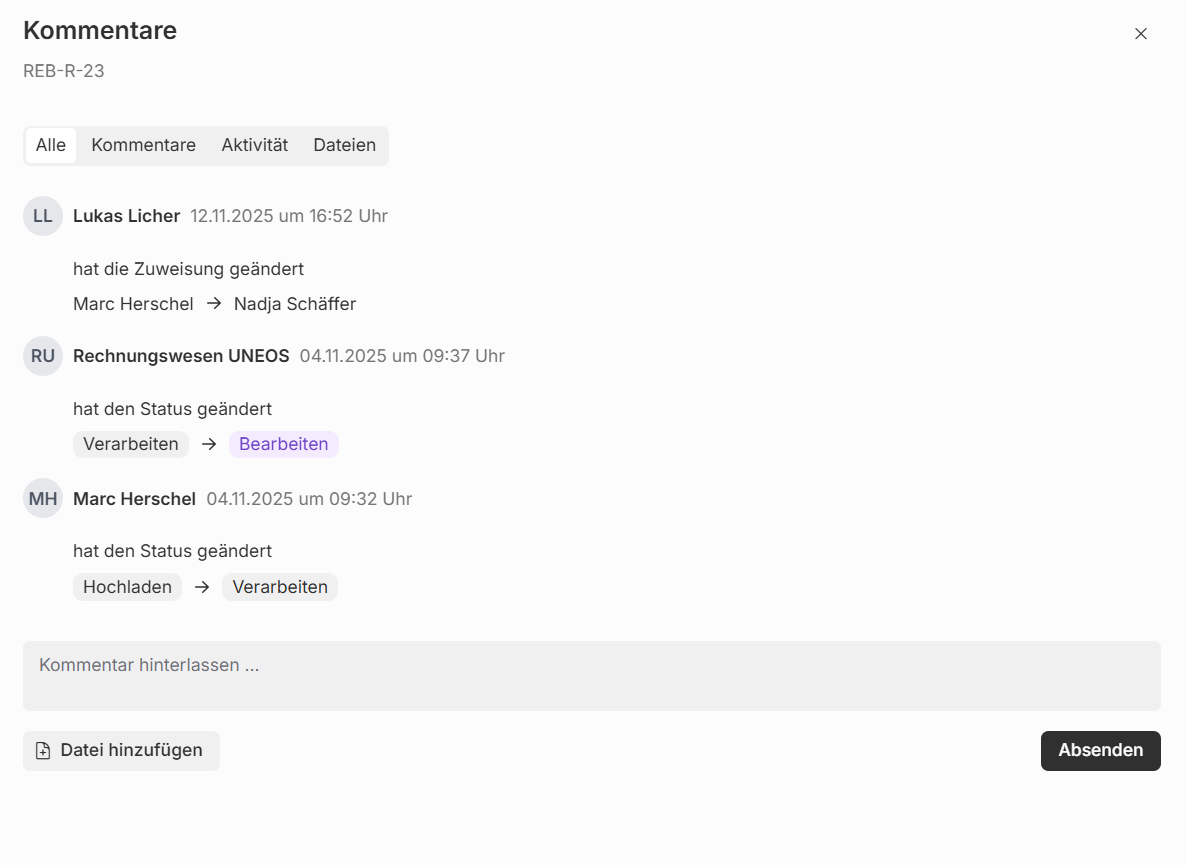
Task: Close the Kommentare panel with X icon
Action: pyautogui.click(x=1141, y=34)
